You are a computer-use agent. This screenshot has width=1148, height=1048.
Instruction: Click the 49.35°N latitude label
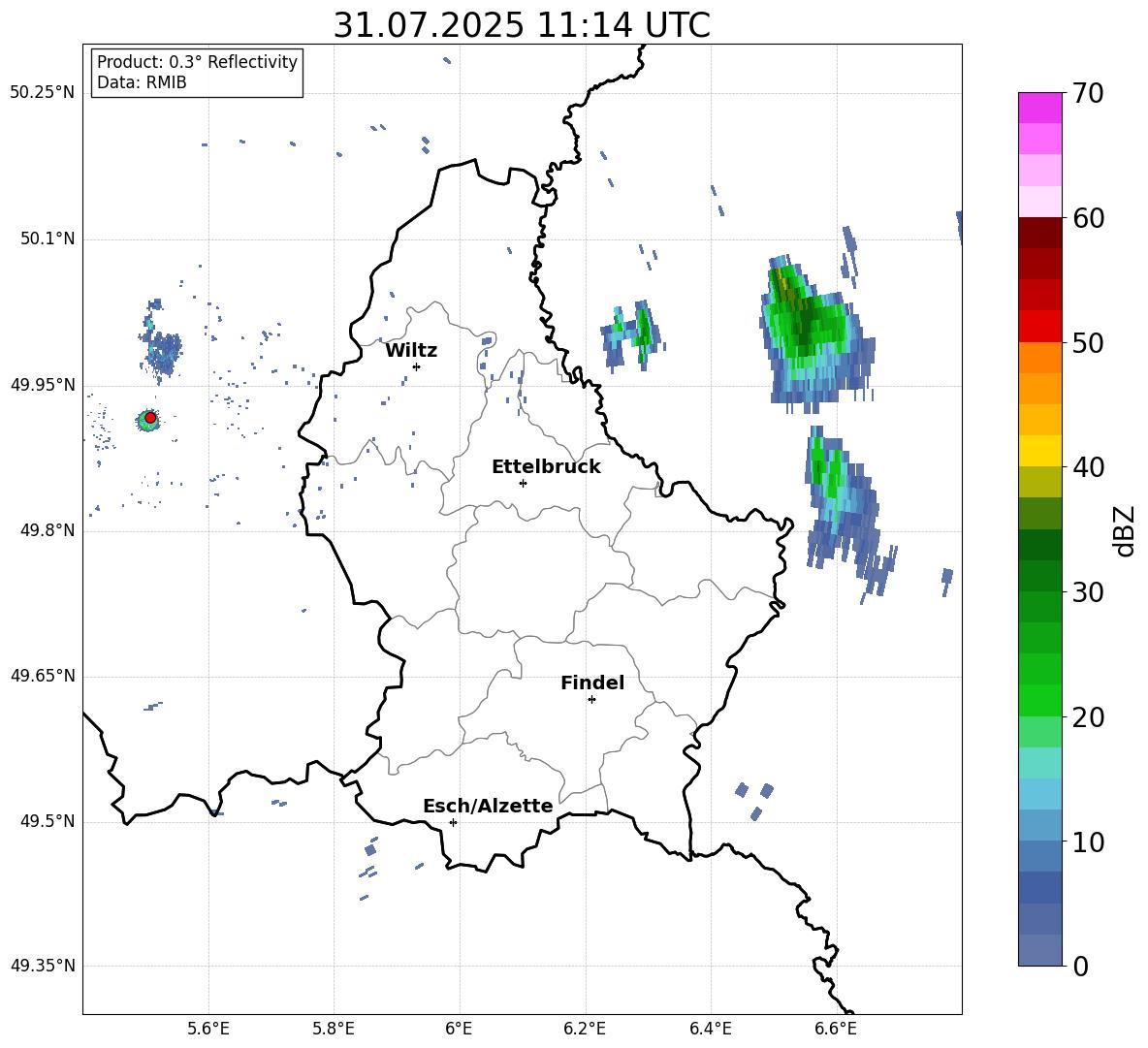pyautogui.click(x=43, y=966)
